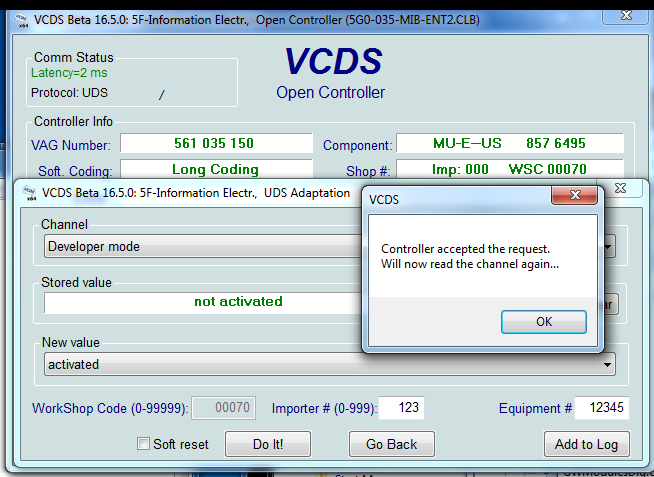This screenshot has width=654, height=477.
Task: Click Add to Log button
Action: (586, 444)
